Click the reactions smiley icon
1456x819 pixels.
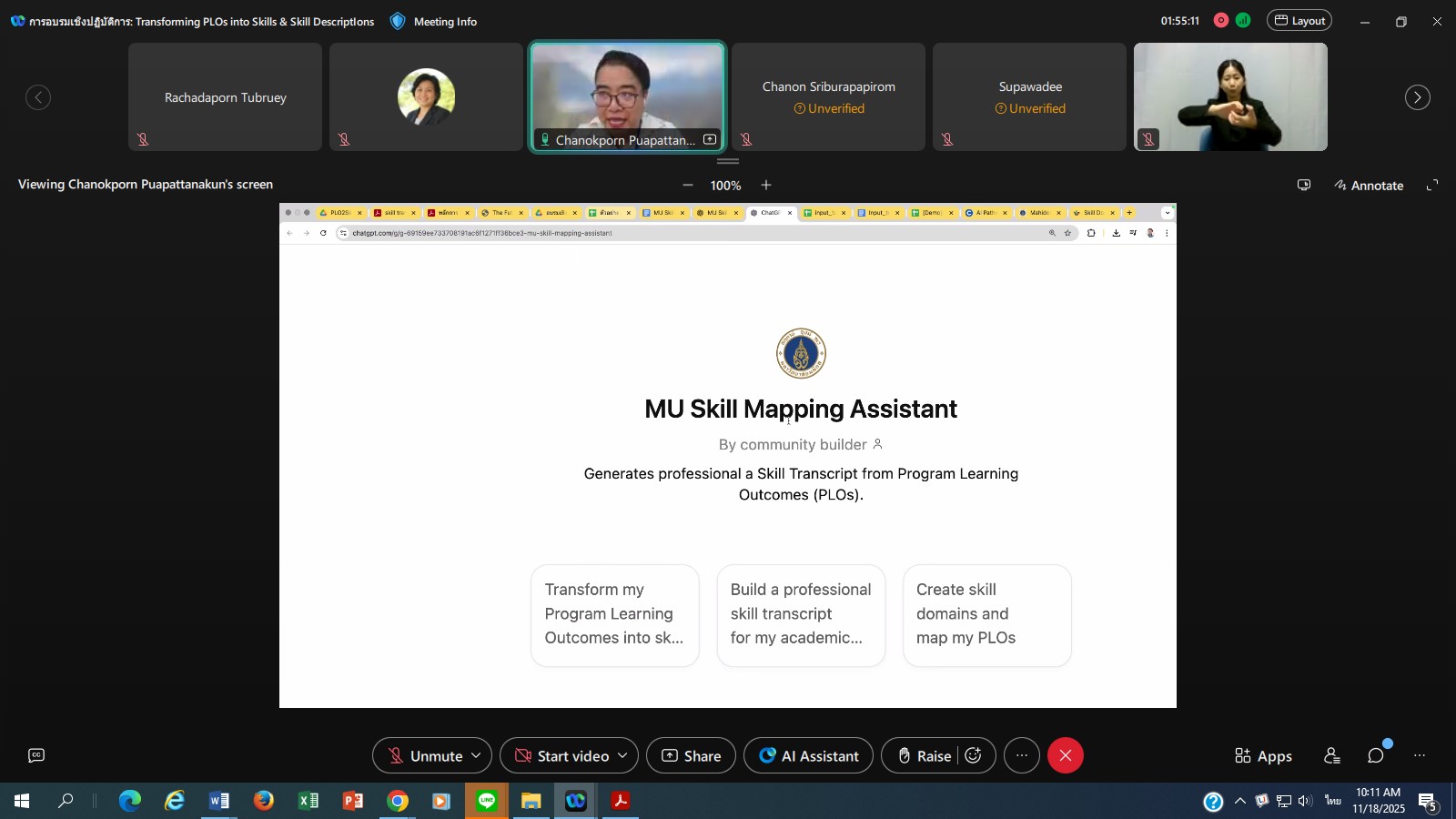(973, 755)
